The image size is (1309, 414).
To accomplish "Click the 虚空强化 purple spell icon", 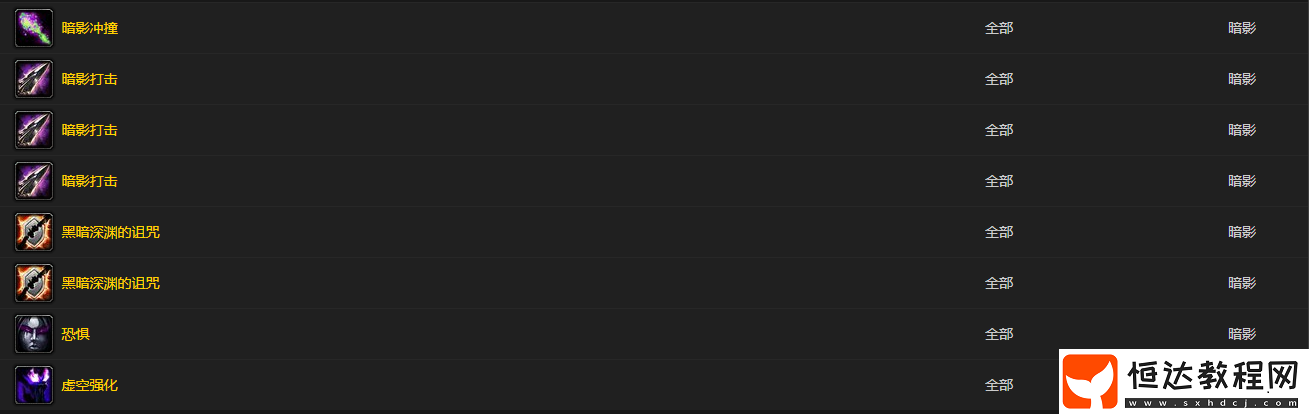I will pos(34,385).
